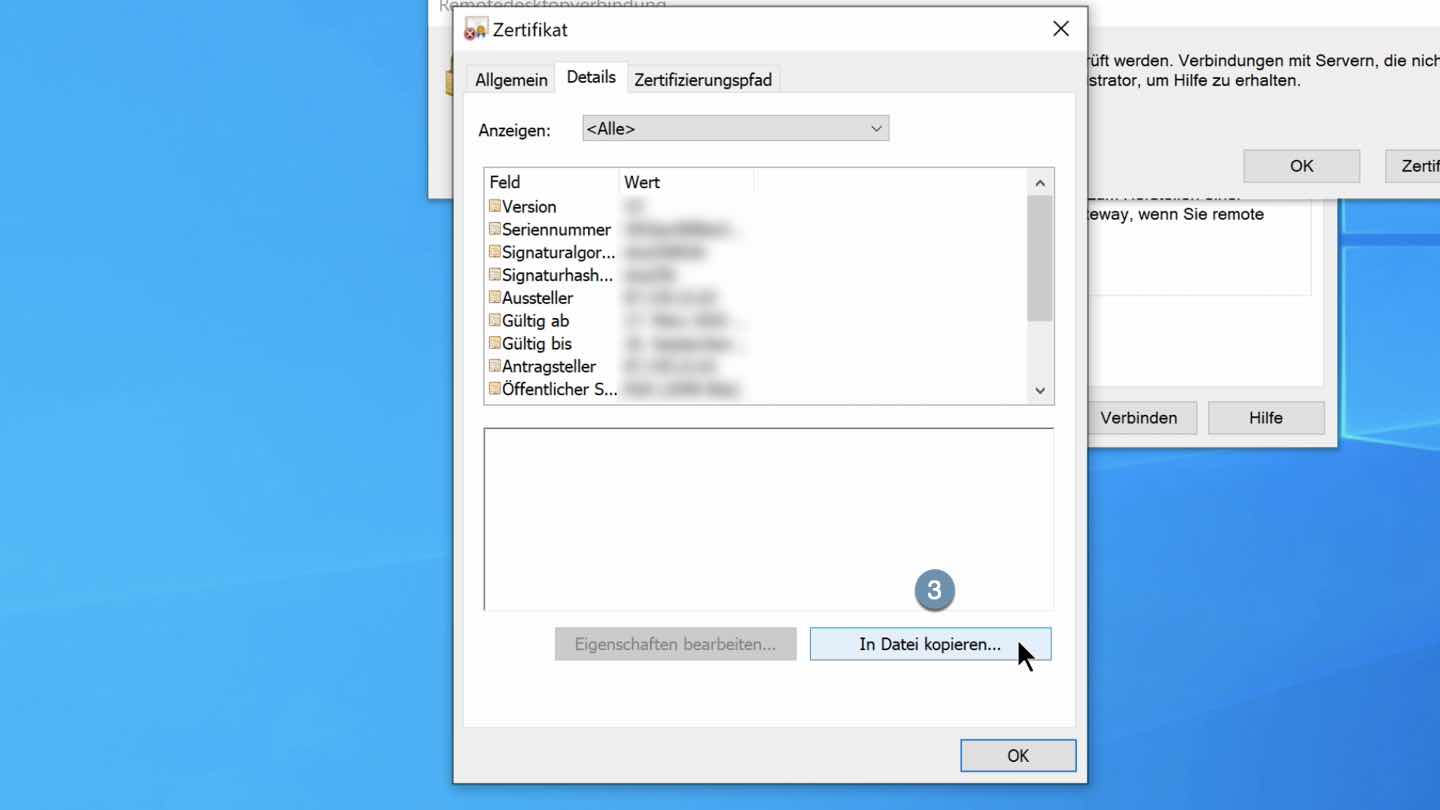Click the vertical scrollbar thumb in field list
The image size is (1440, 810).
coord(1040,258)
